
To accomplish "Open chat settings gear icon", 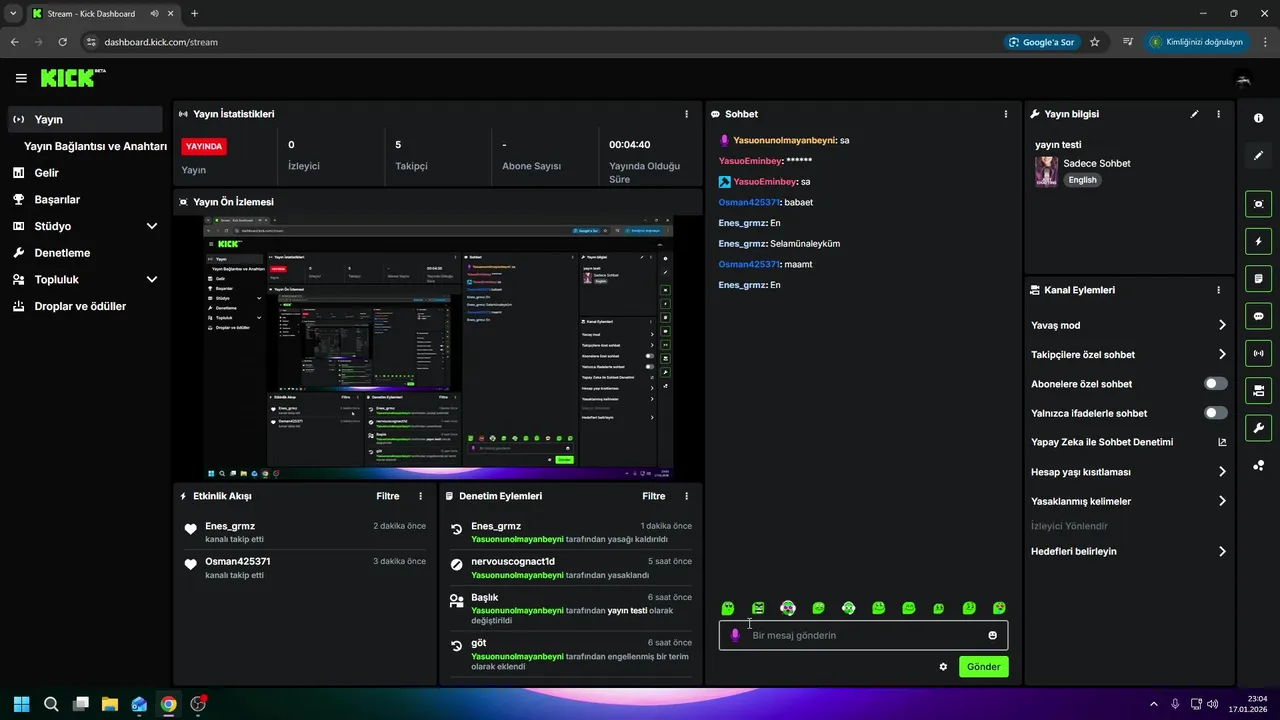I will pyautogui.click(x=943, y=667).
